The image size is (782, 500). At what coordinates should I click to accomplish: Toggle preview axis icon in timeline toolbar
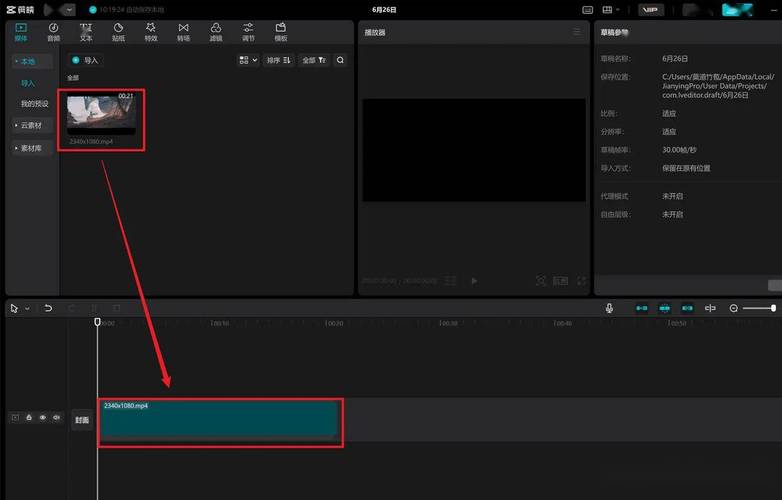coord(710,308)
